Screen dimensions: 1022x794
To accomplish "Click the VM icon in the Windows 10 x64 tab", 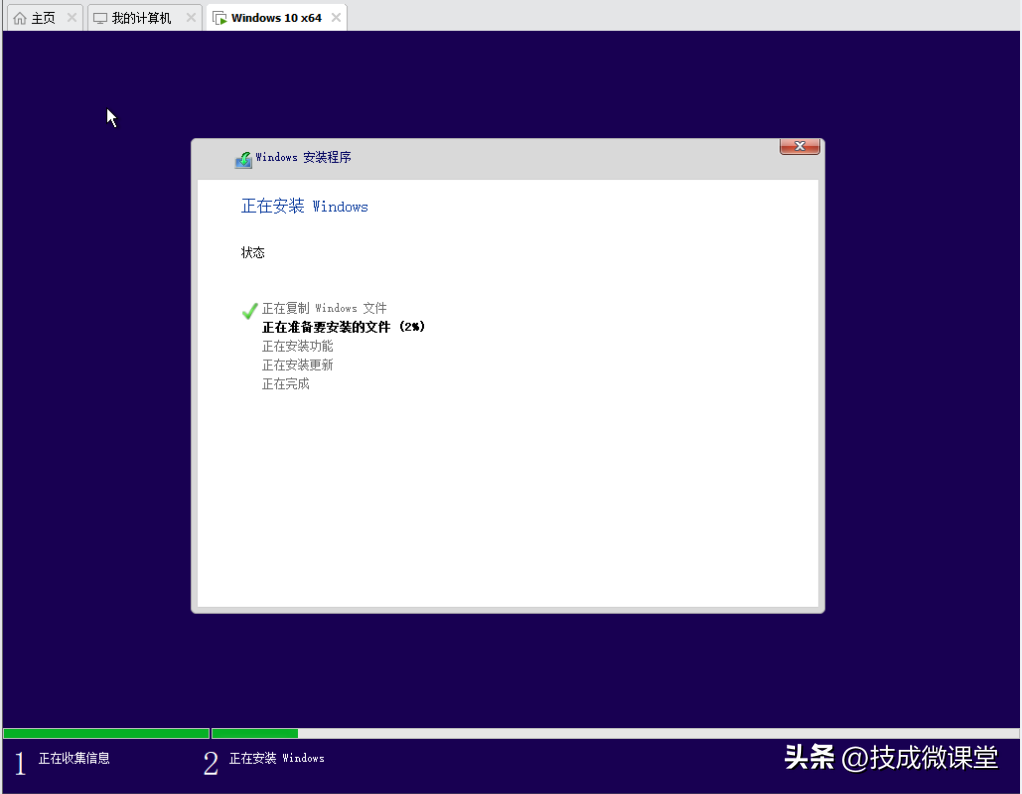I will coord(219,18).
